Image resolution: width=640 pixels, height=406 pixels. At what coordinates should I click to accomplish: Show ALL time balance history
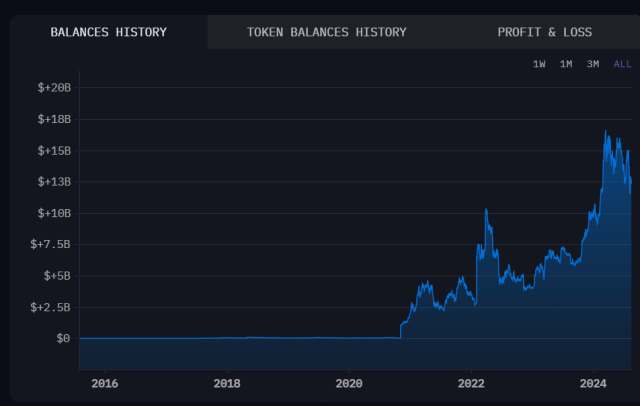(622, 64)
